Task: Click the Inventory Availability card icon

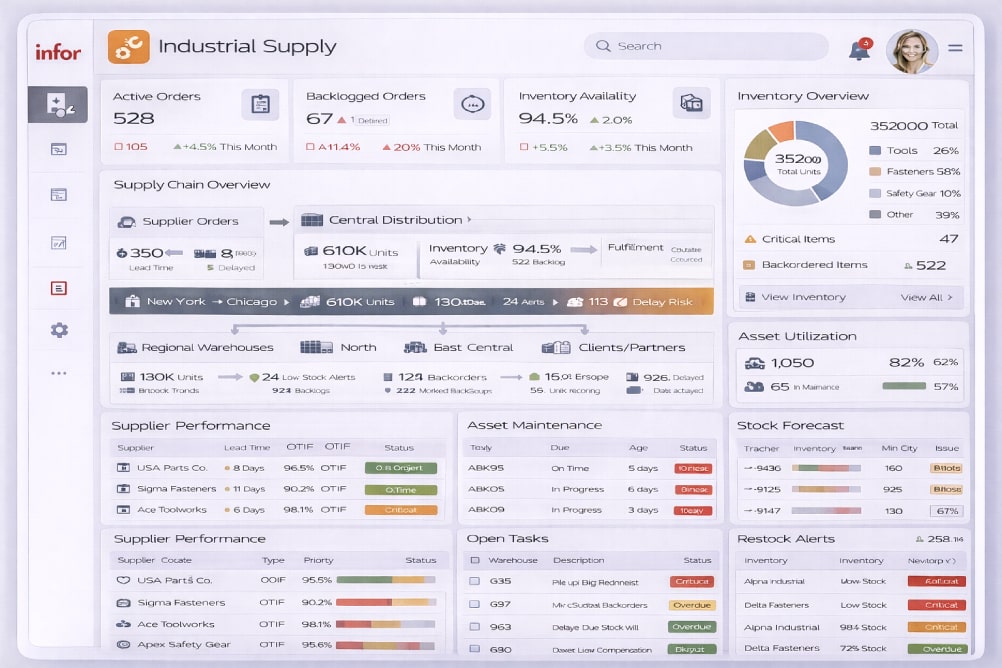Action: [x=691, y=103]
